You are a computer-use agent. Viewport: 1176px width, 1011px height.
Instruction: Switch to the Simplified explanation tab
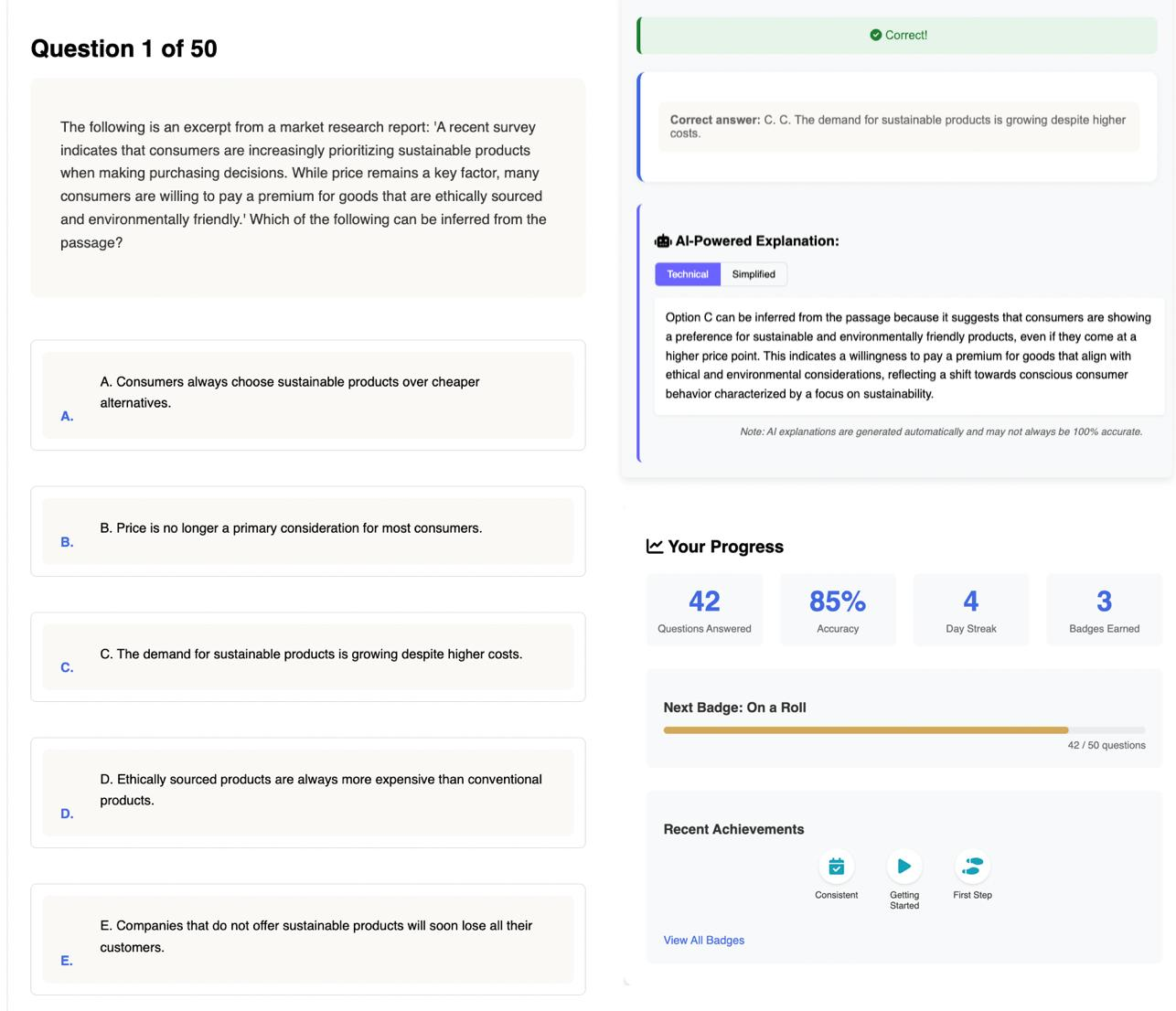coord(754,274)
